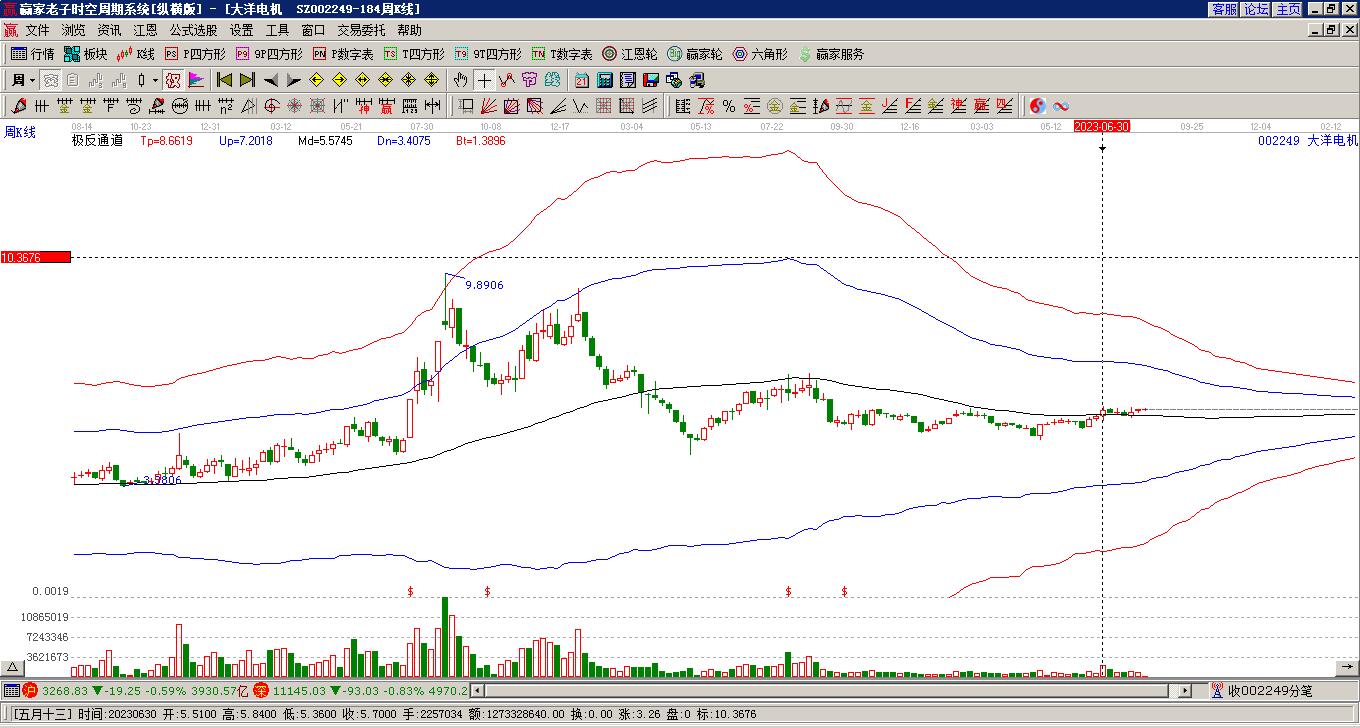Launch the 赢家轮 wheel tool
1360x728 pixels.
(x=695, y=54)
